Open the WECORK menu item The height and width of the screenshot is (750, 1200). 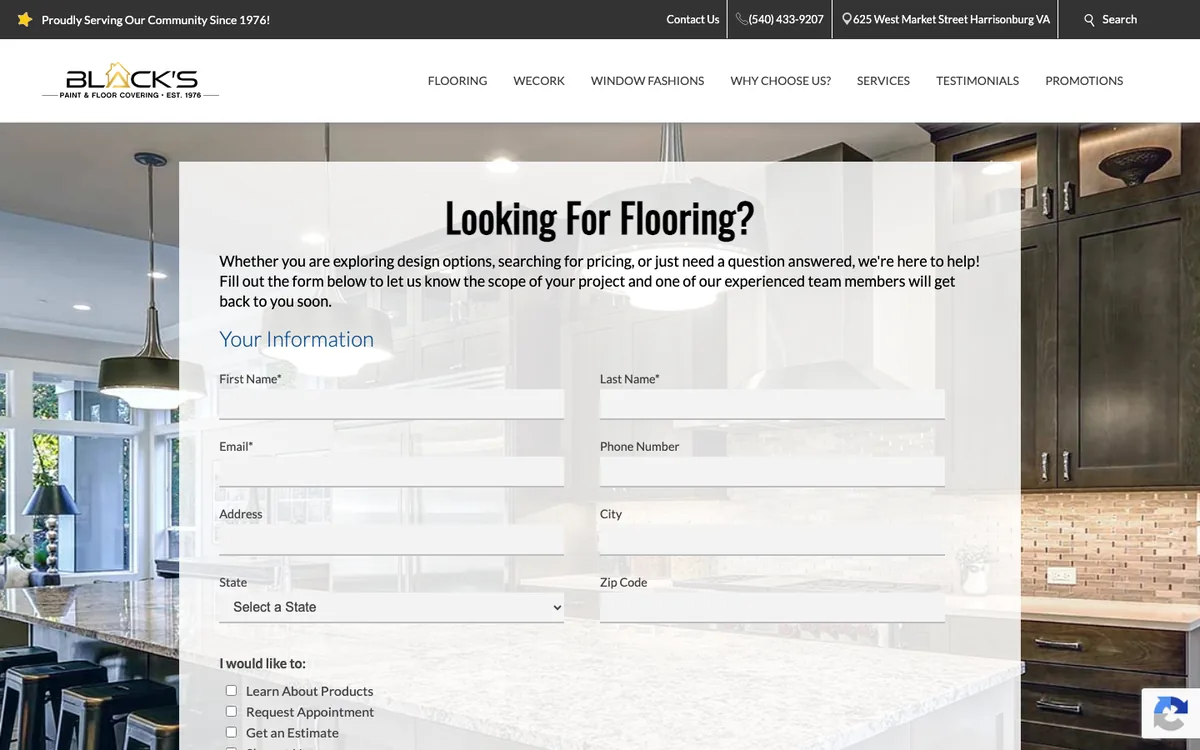539,81
